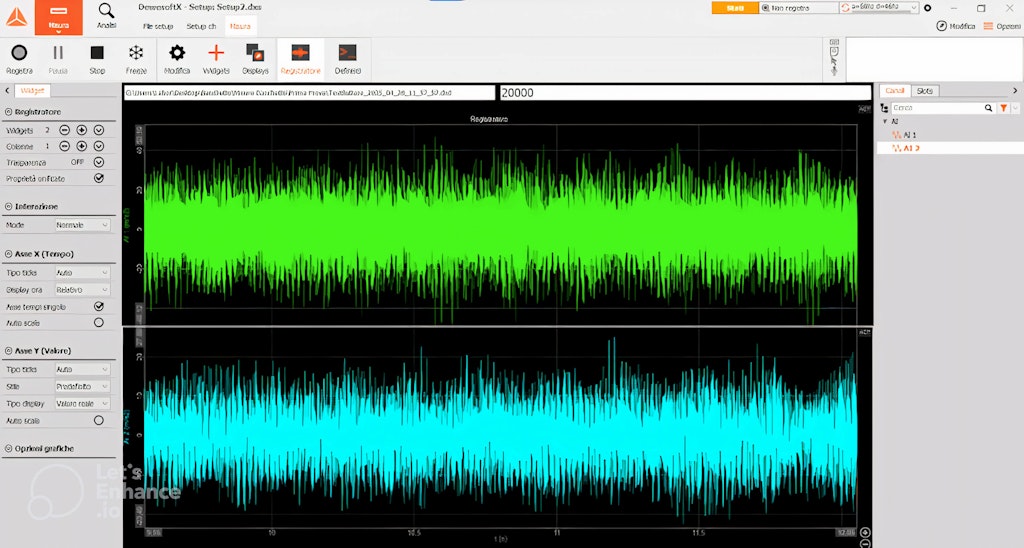Open the orange Misura mode button
The height and width of the screenshot is (548, 1024).
pos(58,17)
